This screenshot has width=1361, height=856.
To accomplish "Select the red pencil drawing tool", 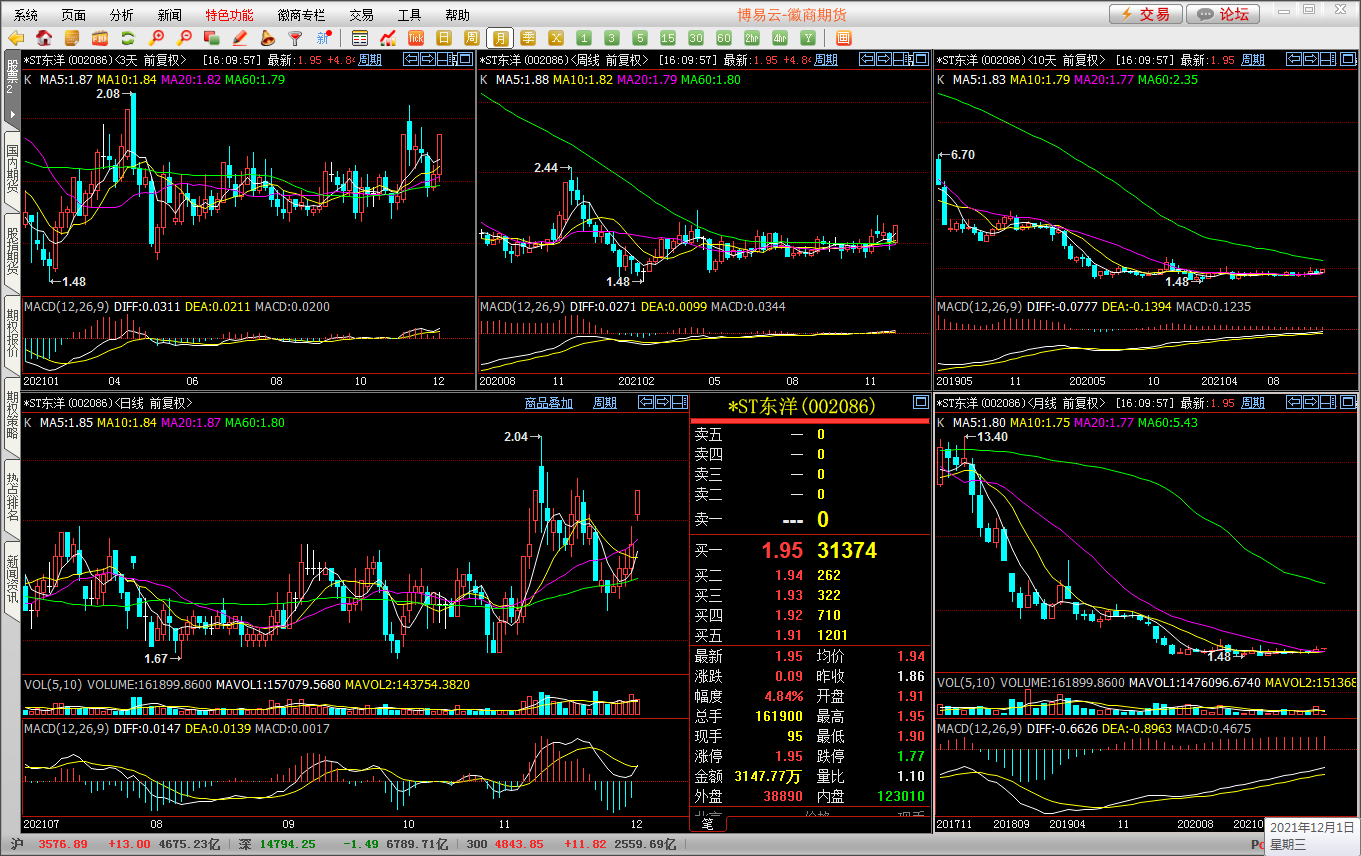I will [240, 38].
